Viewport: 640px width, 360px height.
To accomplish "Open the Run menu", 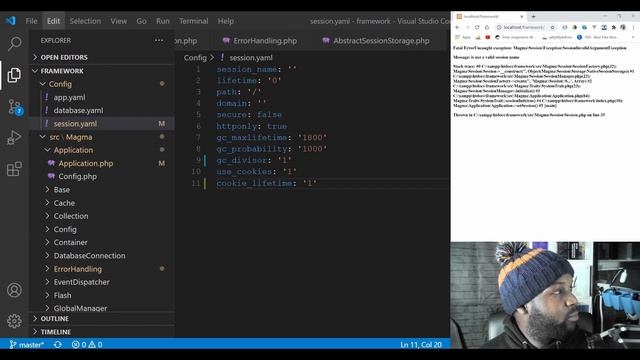I will pos(162,21).
